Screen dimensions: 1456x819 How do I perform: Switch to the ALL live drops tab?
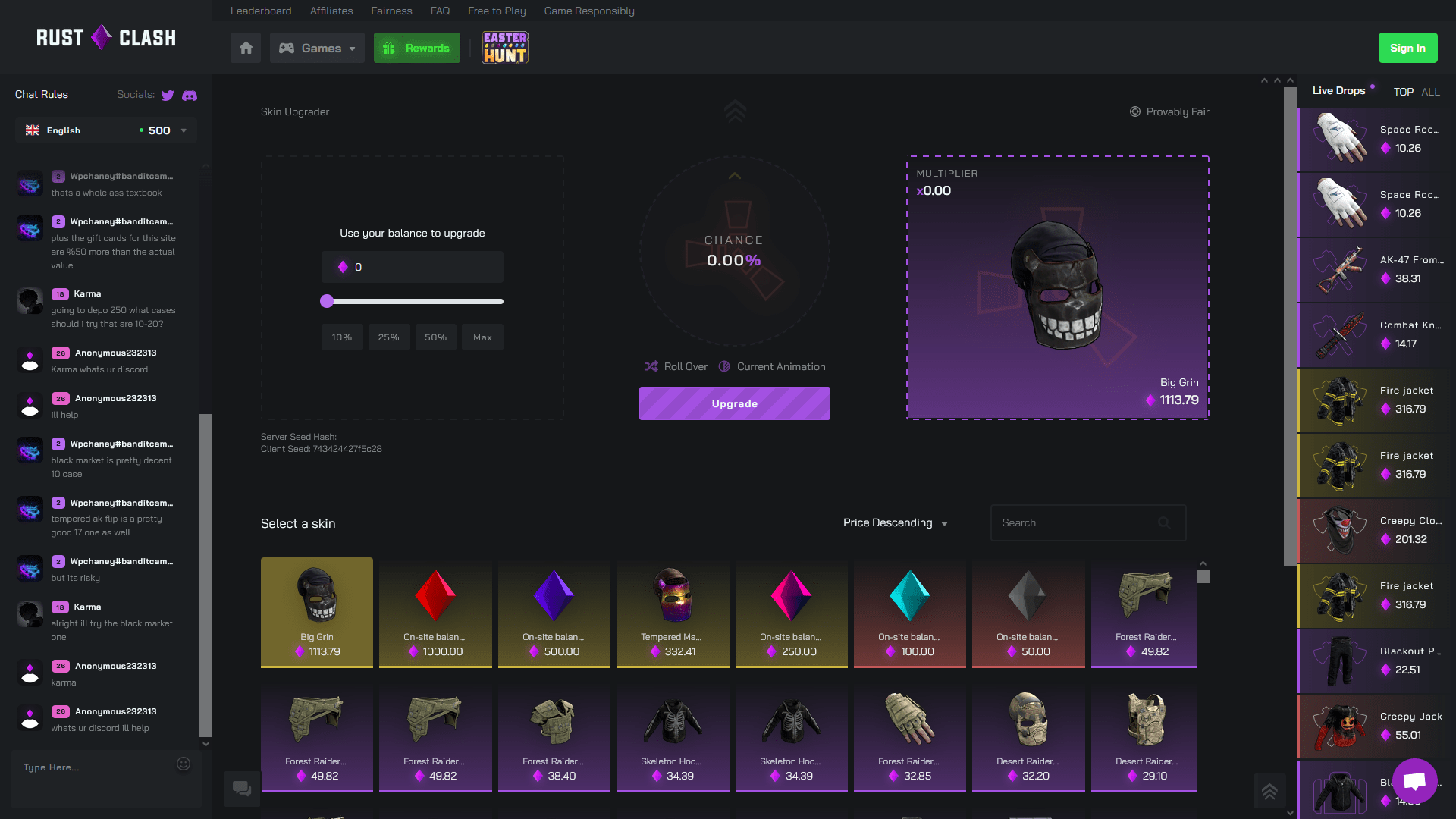1431,91
